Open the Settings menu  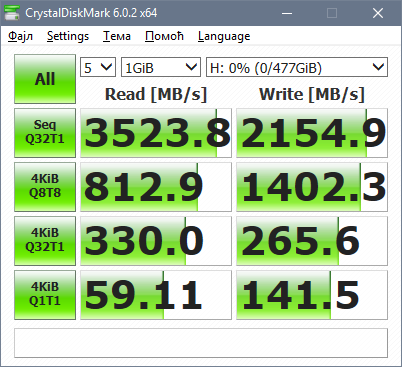point(68,36)
